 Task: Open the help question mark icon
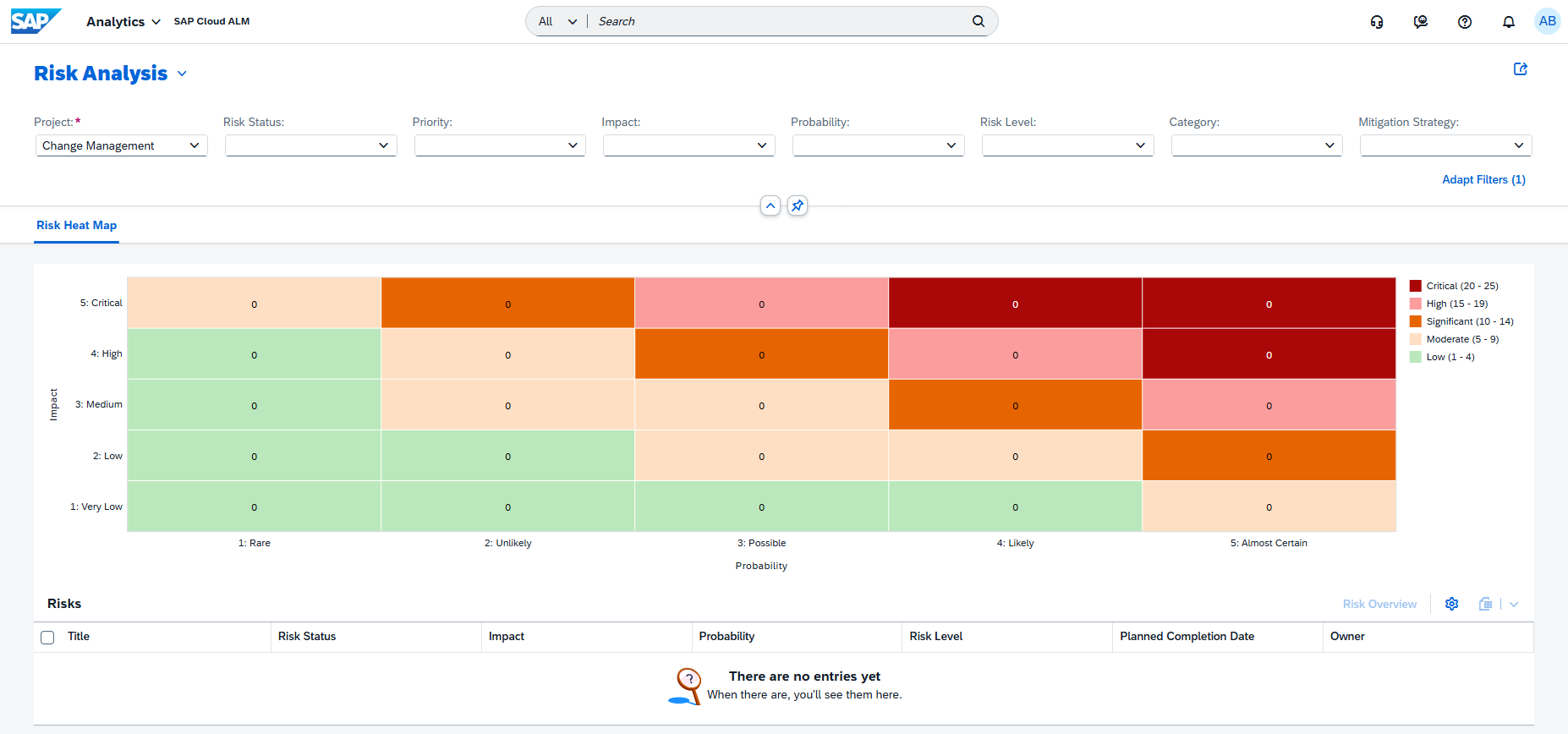[x=1465, y=22]
